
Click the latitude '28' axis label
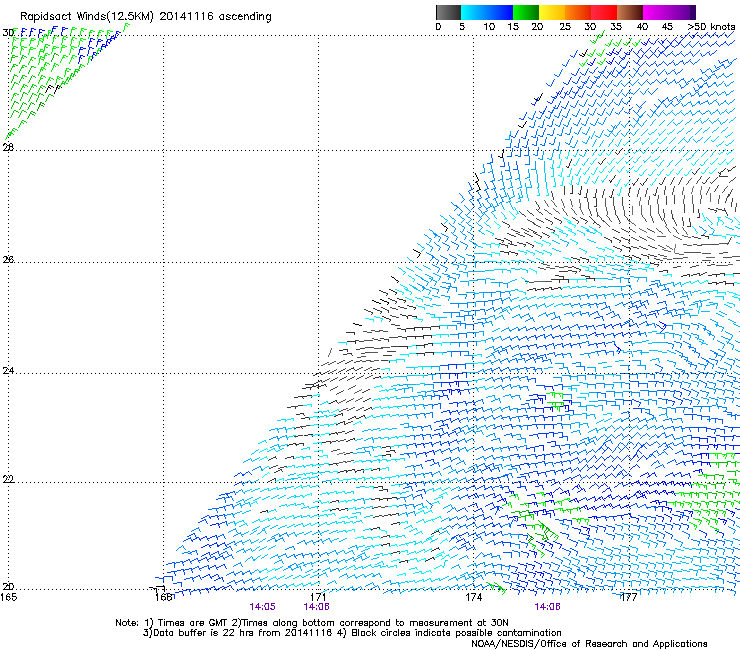click(x=8, y=147)
